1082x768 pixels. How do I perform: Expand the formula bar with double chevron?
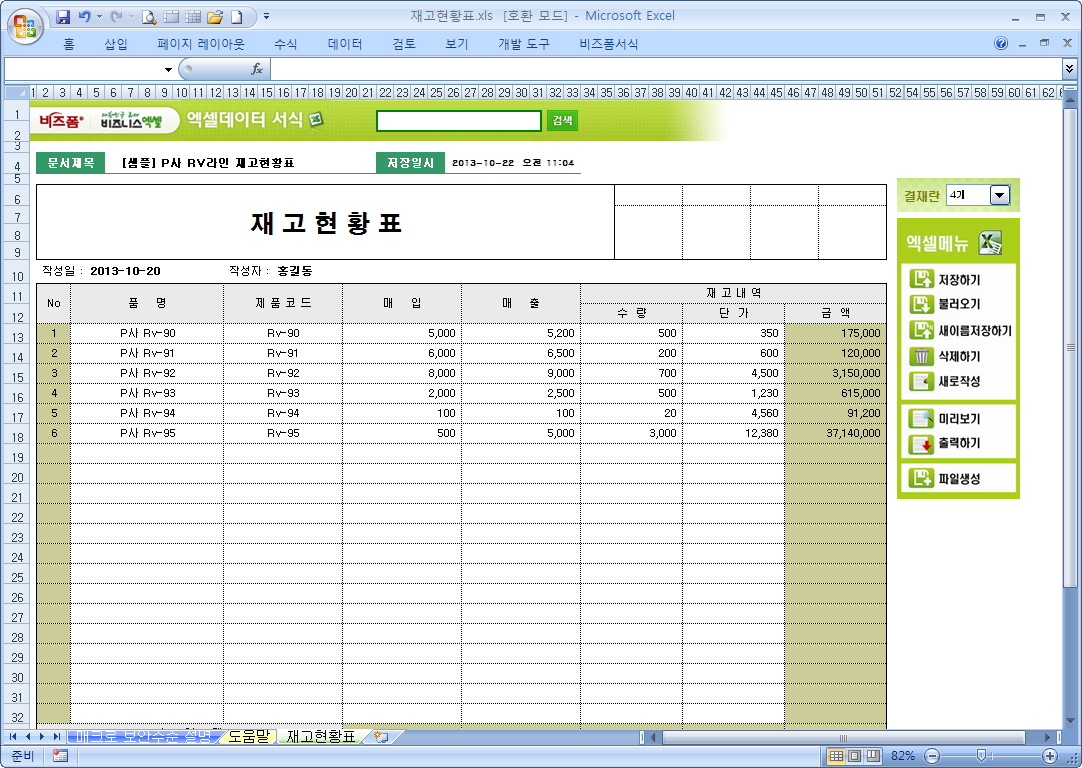pyautogui.click(x=1069, y=69)
